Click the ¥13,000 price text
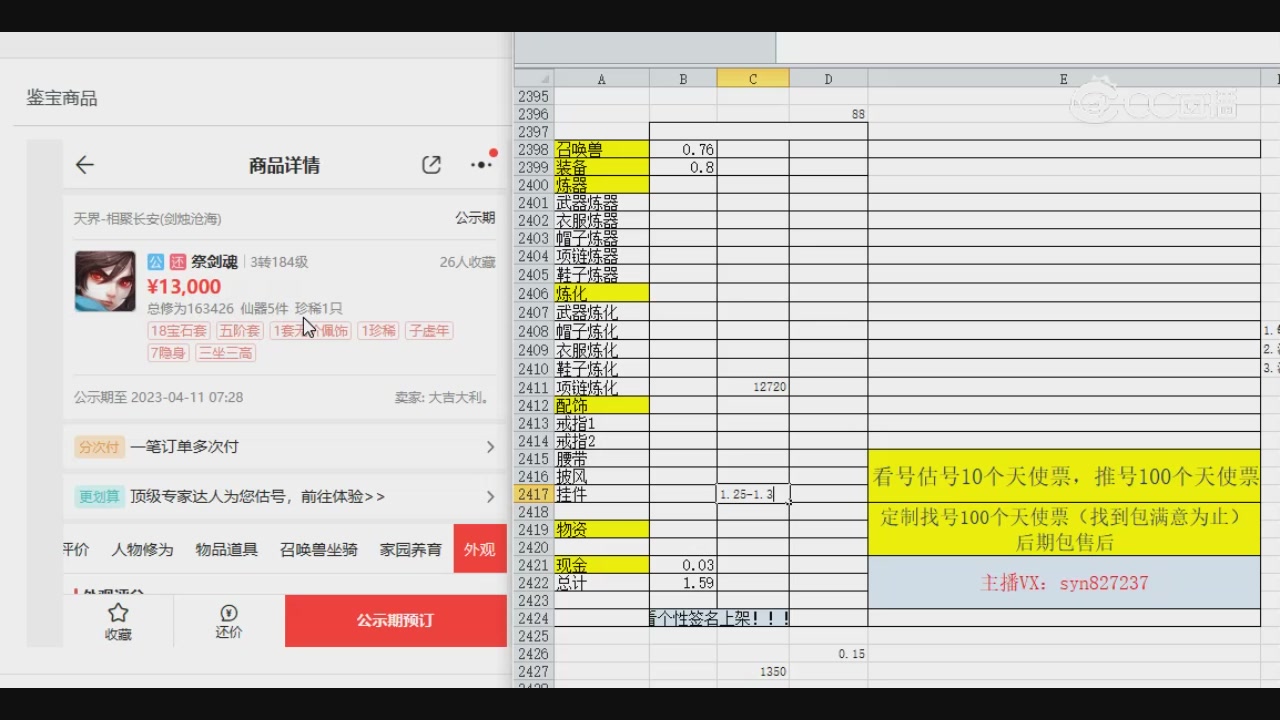Viewport: 1280px width, 720px height. [184, 287]
